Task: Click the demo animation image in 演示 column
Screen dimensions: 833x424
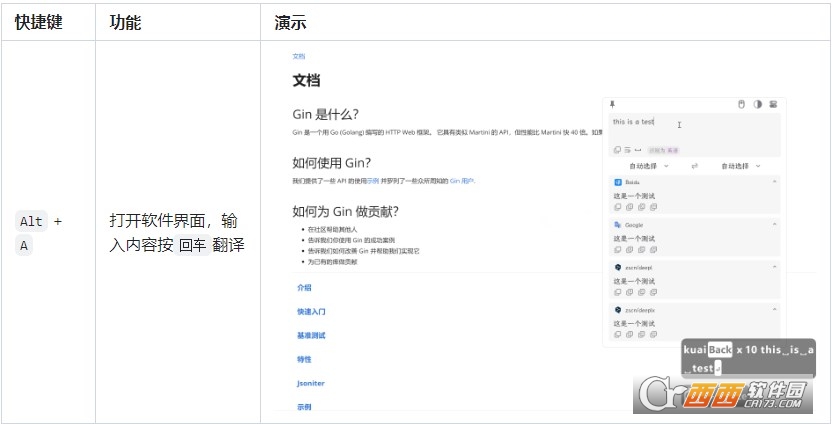Action: tap(545, 232)
